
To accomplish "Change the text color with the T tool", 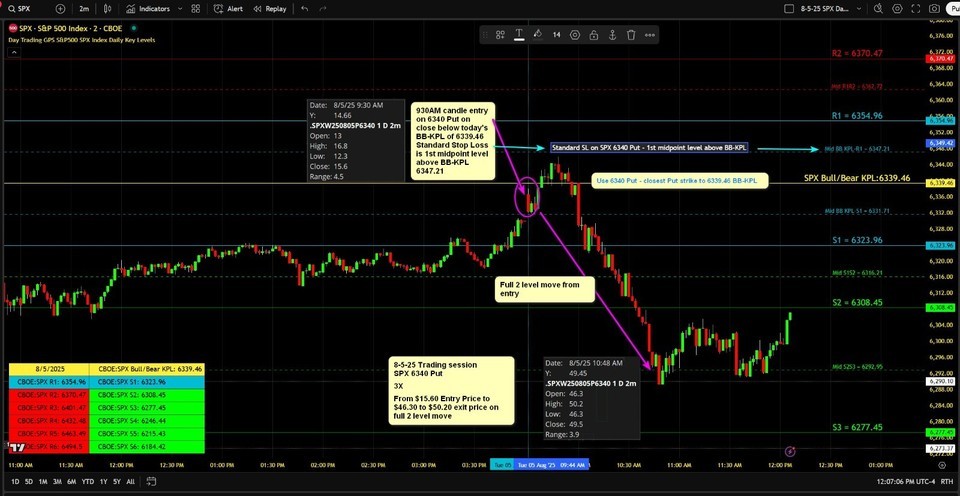I will [x=519, y=35].
